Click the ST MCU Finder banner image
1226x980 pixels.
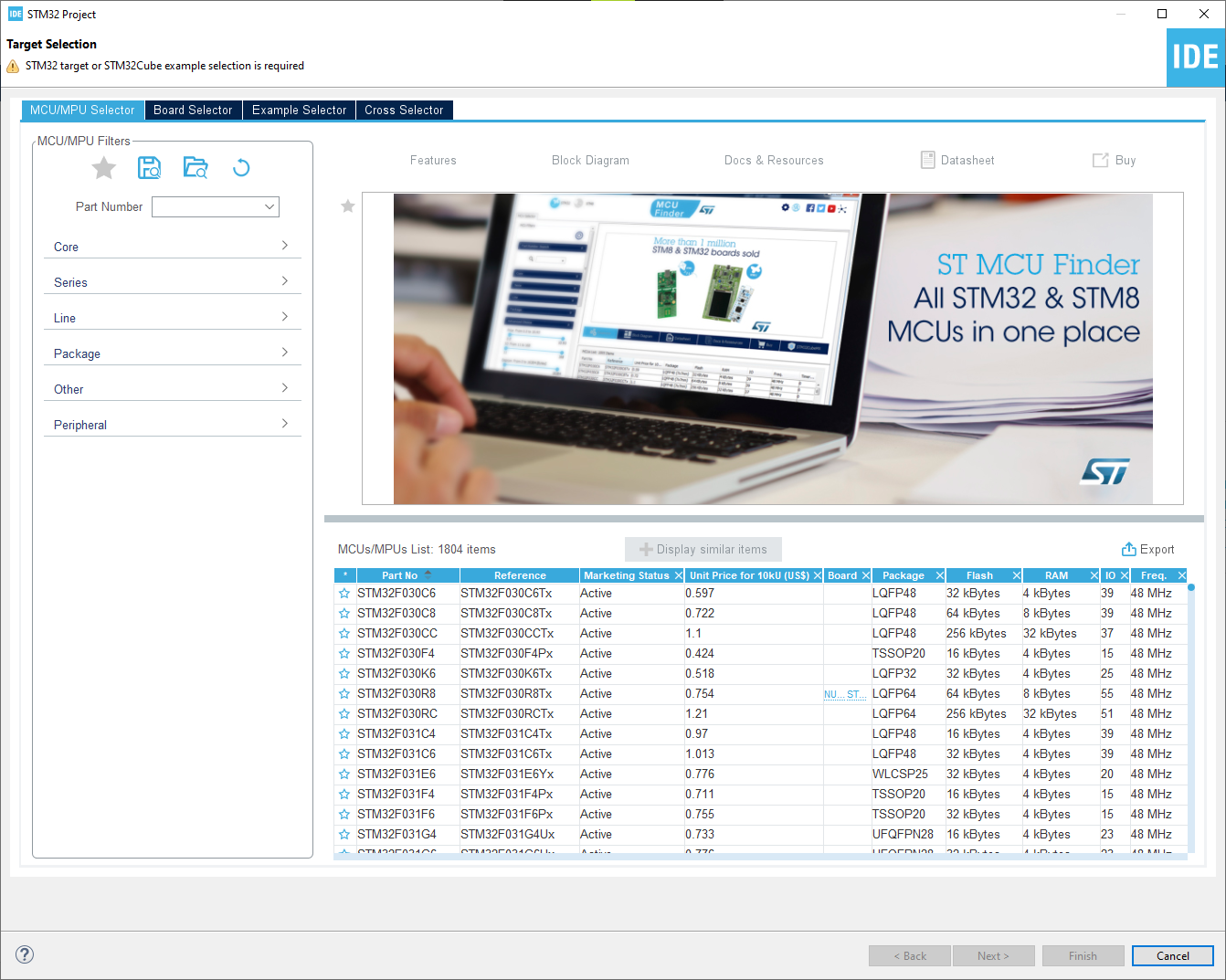773,348
